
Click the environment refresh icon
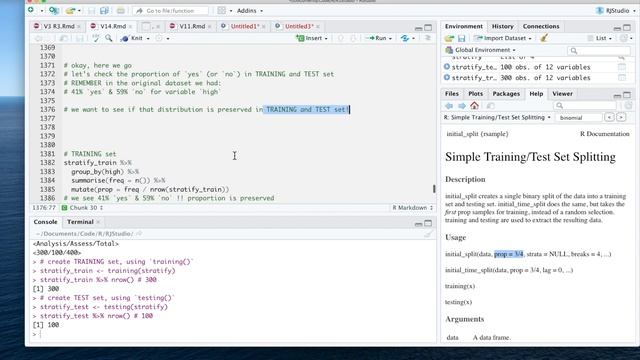[623, 38]
